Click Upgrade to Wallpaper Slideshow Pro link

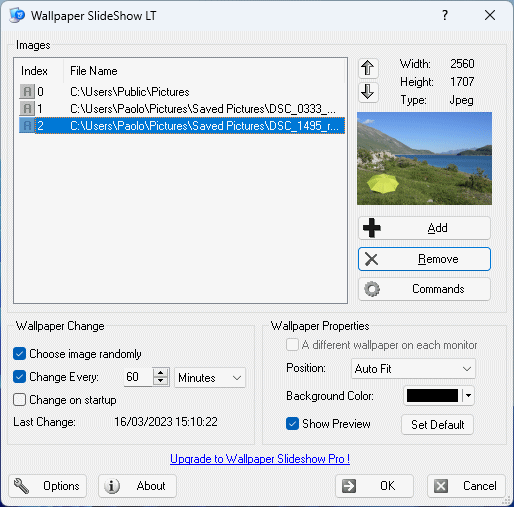tap(260, 459)
